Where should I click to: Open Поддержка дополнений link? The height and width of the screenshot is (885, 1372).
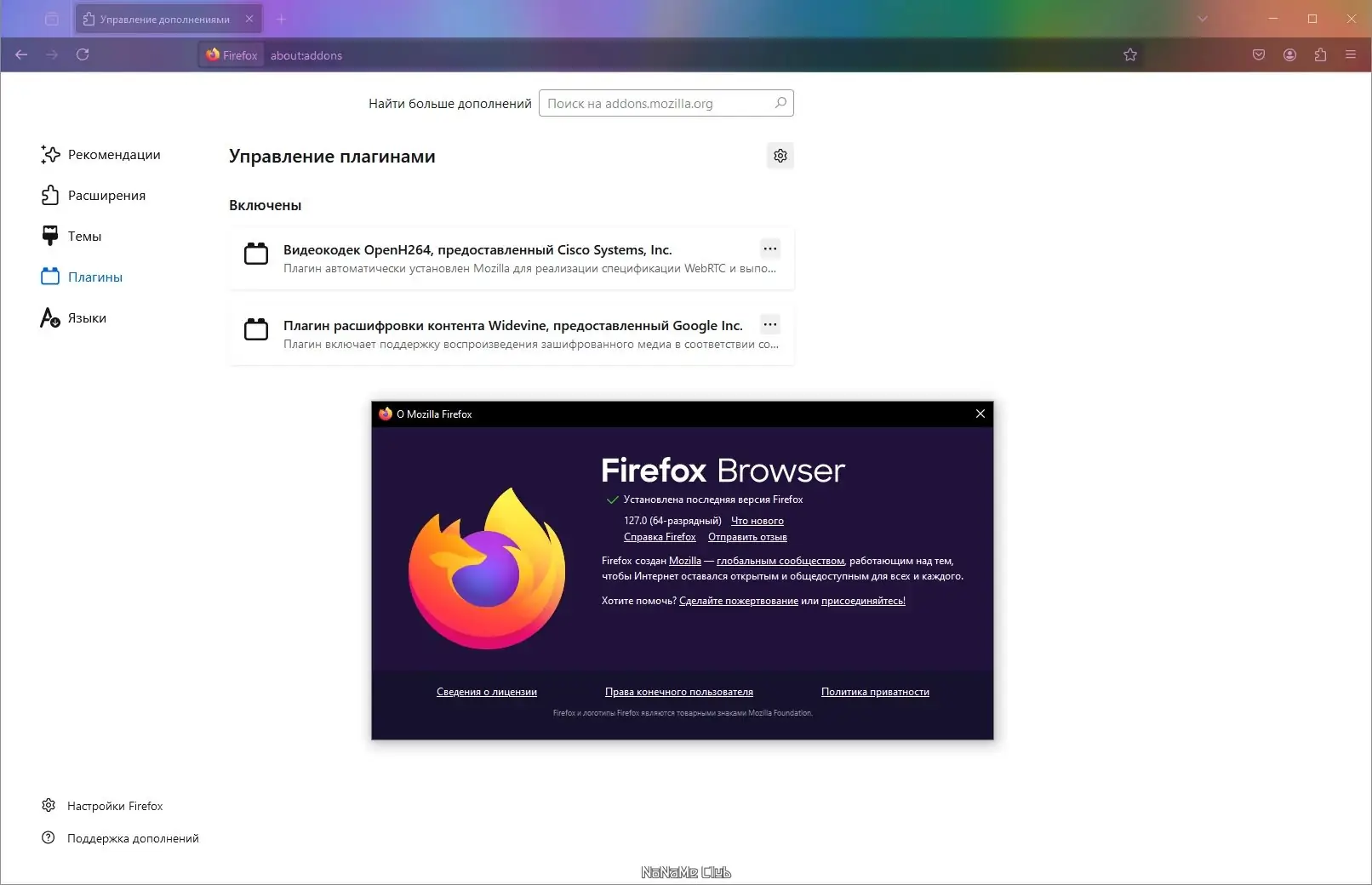(120, 838)
